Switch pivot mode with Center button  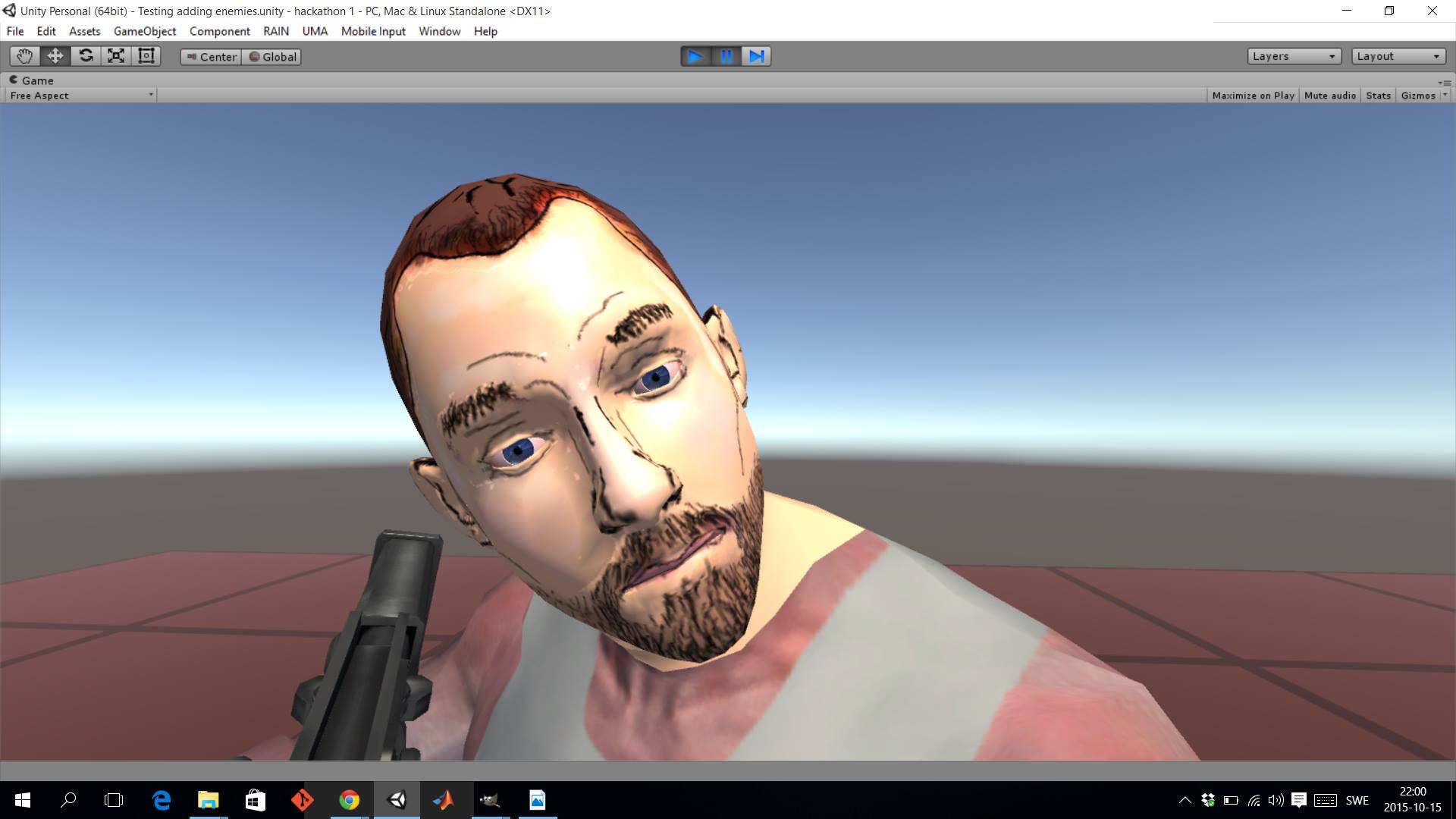212,57
